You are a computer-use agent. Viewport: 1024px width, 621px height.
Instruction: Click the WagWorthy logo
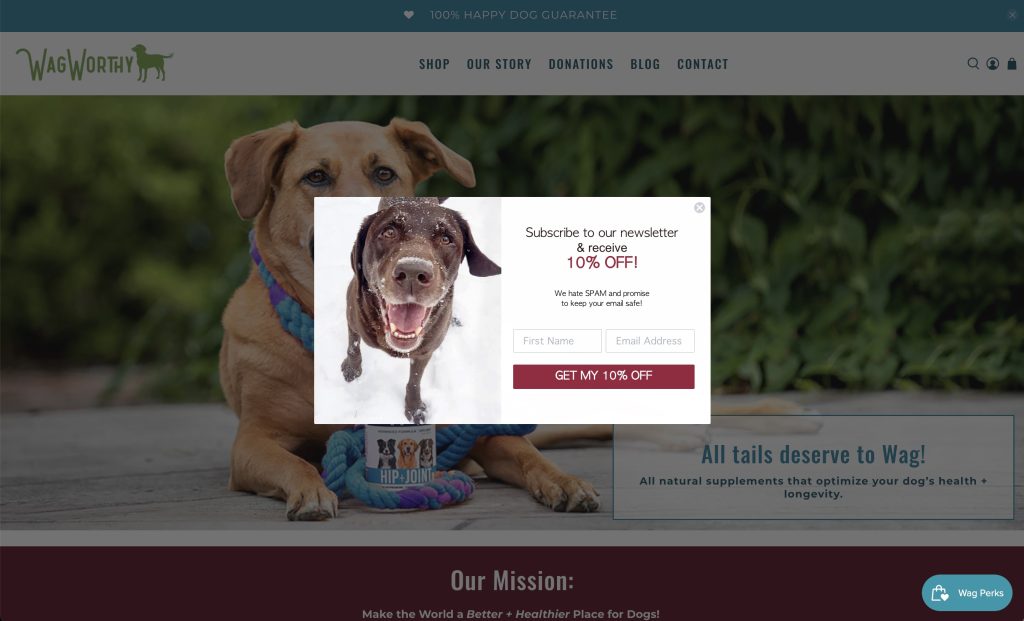click(x=95, y=63)
